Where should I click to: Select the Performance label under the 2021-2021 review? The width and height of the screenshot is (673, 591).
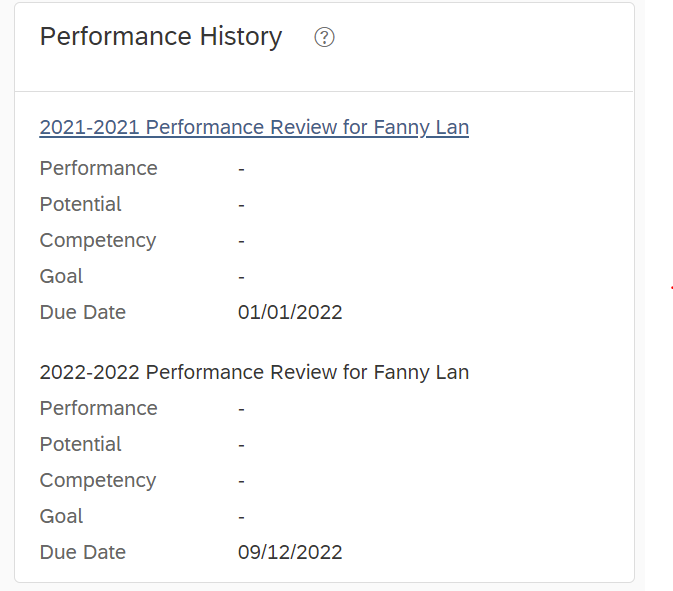pyautogui.click(x=99, y=168)
